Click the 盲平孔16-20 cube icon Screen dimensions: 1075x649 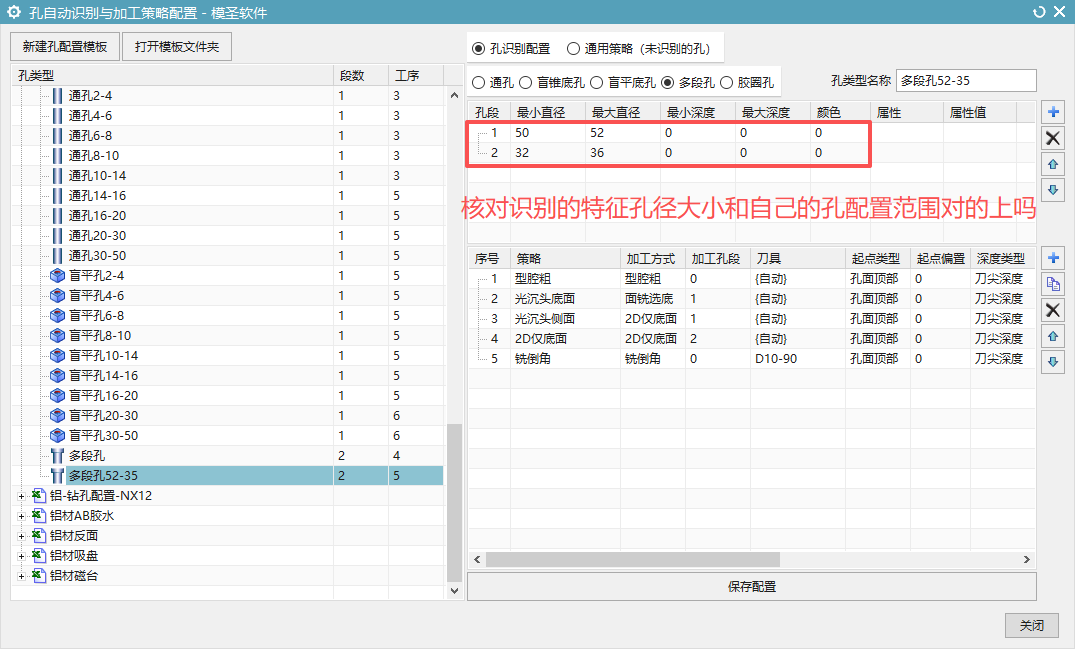pyautogui.click(x=58, y=395)
